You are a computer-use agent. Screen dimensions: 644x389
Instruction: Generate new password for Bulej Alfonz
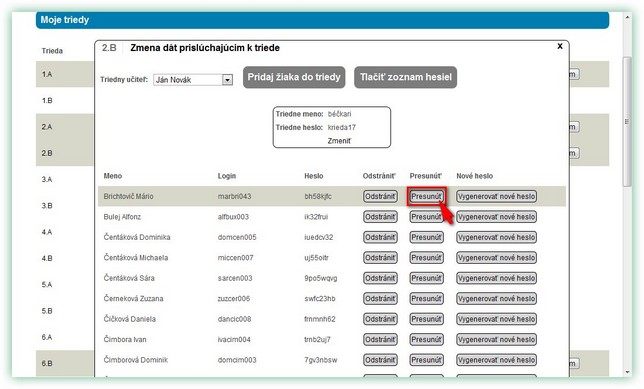pos(497,217)
